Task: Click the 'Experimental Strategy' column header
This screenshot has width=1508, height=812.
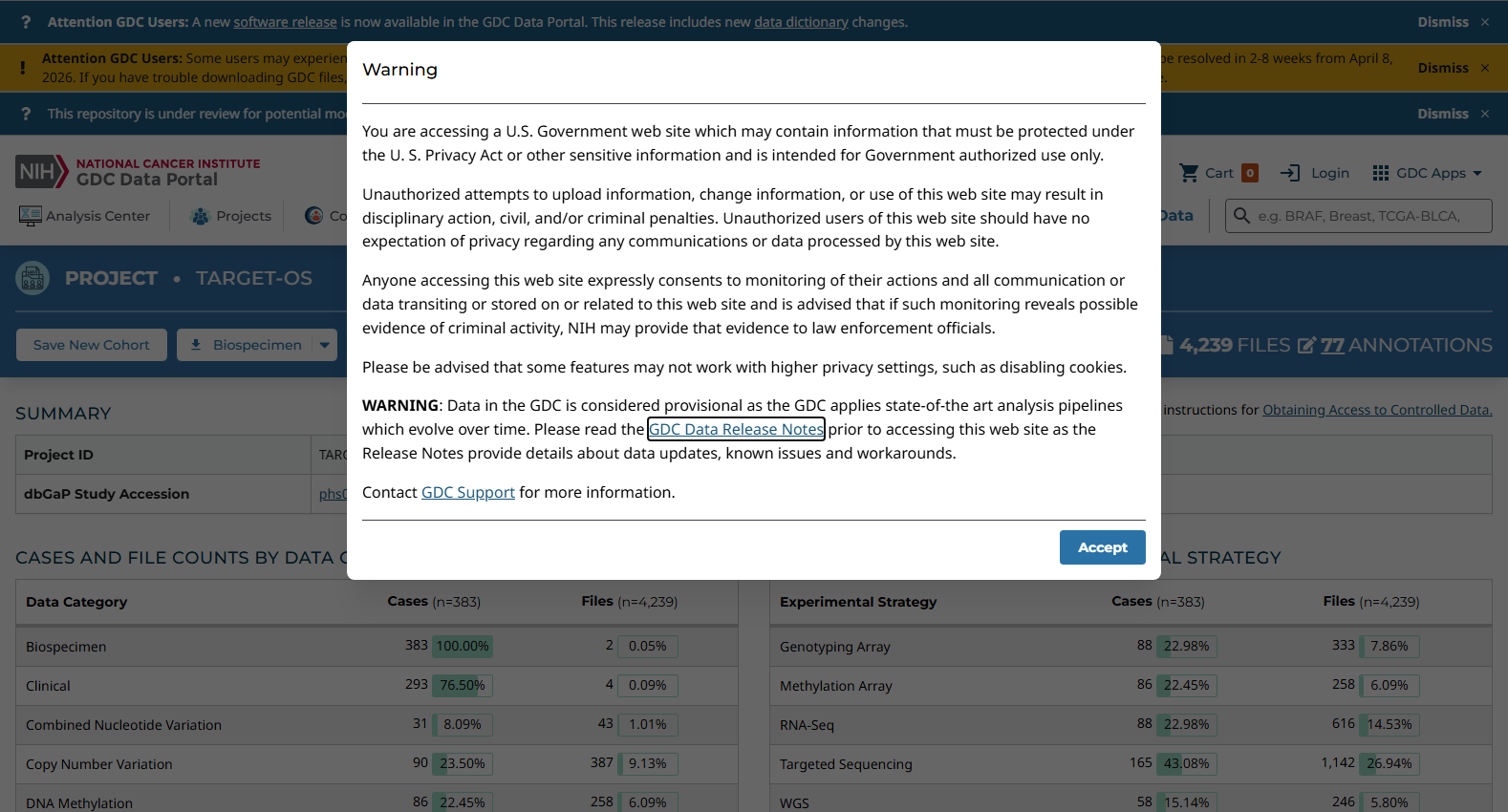Action: pyautogui.click(x=858, y=602)
